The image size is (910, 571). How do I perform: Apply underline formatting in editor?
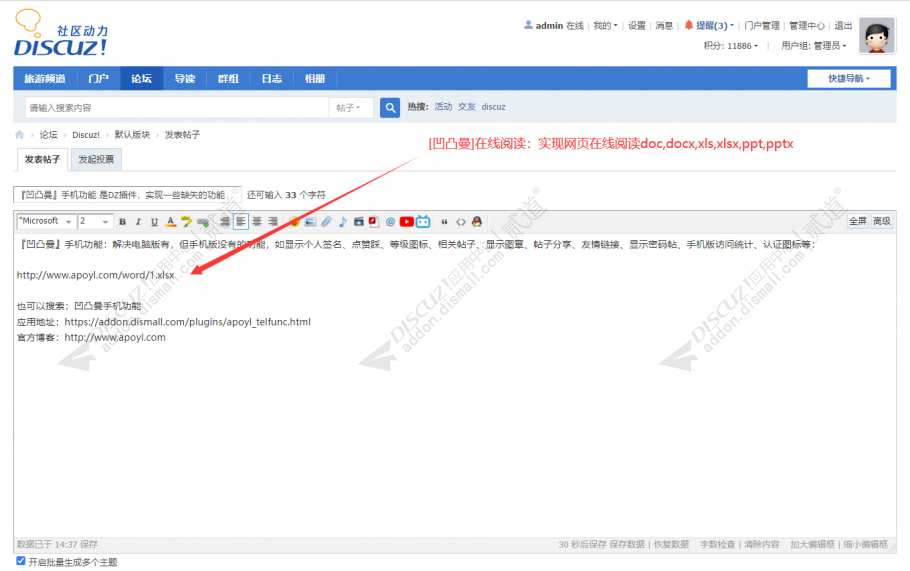154,222
